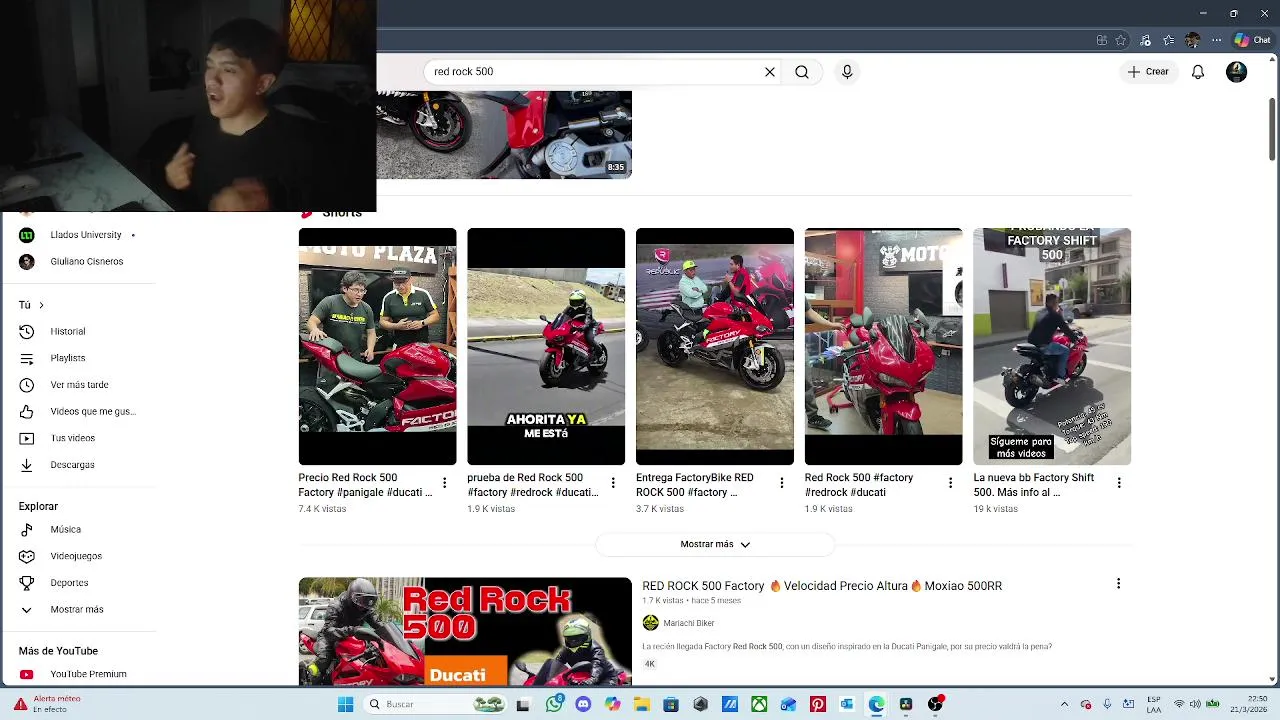This screenshot has height=720, width=1280.
Task: Open options menu for 'La nueva bb Factory Shift' short
Action: [1119, 483]
